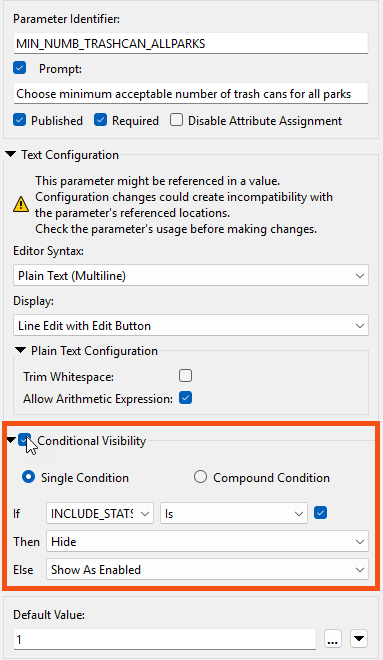Open the INCLUDE_STATS parameter dropdown
Viewport: 383px width, 660px height.
pos(100,513)
